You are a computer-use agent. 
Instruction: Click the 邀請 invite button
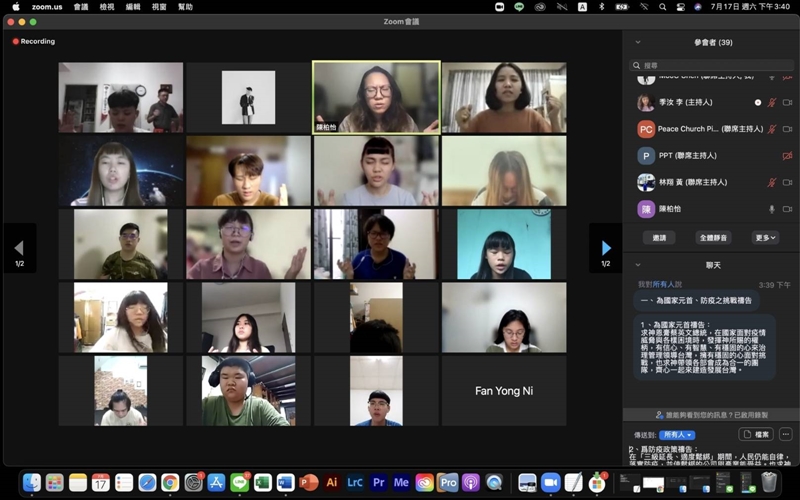pos(659,237)
